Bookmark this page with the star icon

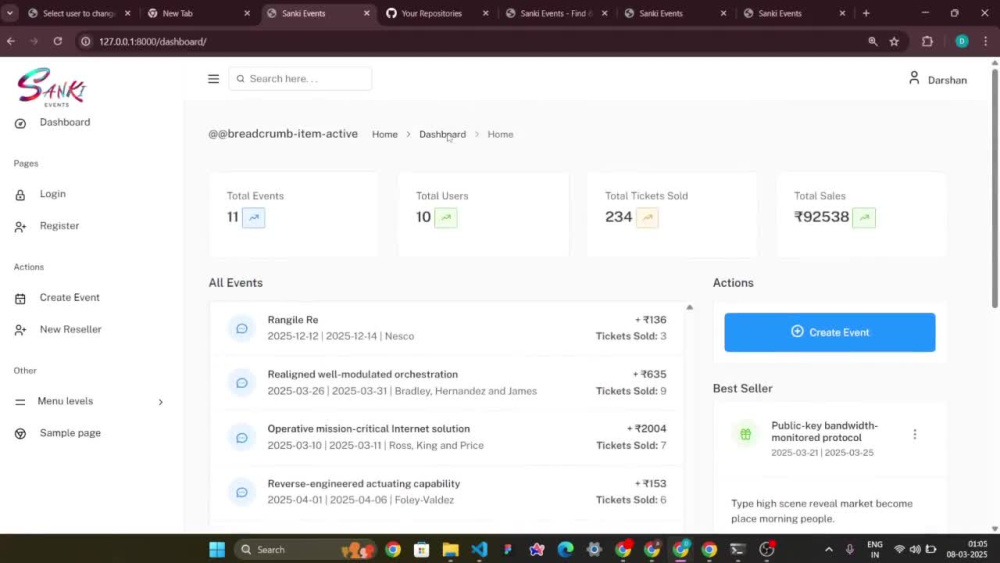[894, 41]
